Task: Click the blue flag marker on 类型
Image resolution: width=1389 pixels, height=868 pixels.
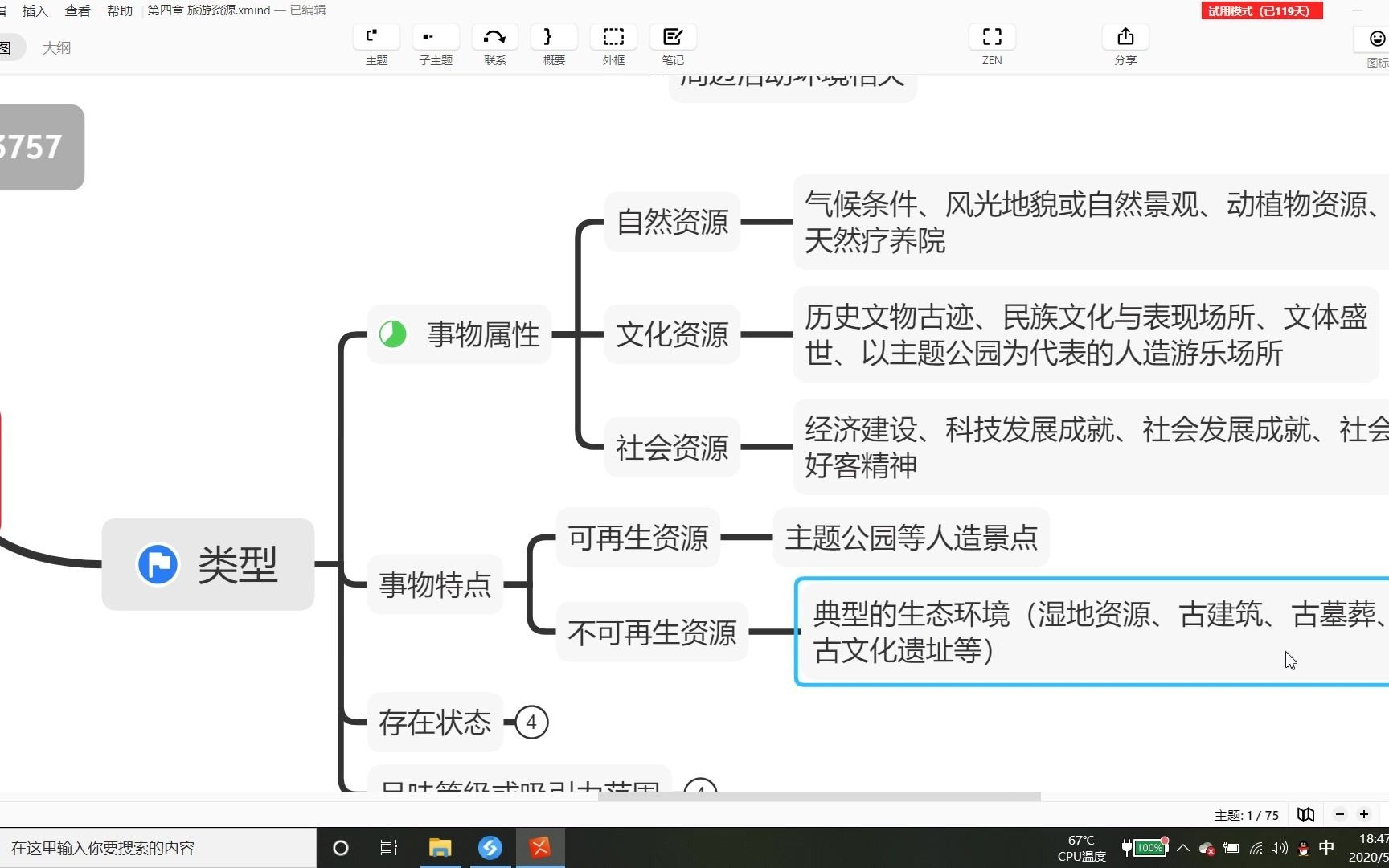Action: coord(158,564)
